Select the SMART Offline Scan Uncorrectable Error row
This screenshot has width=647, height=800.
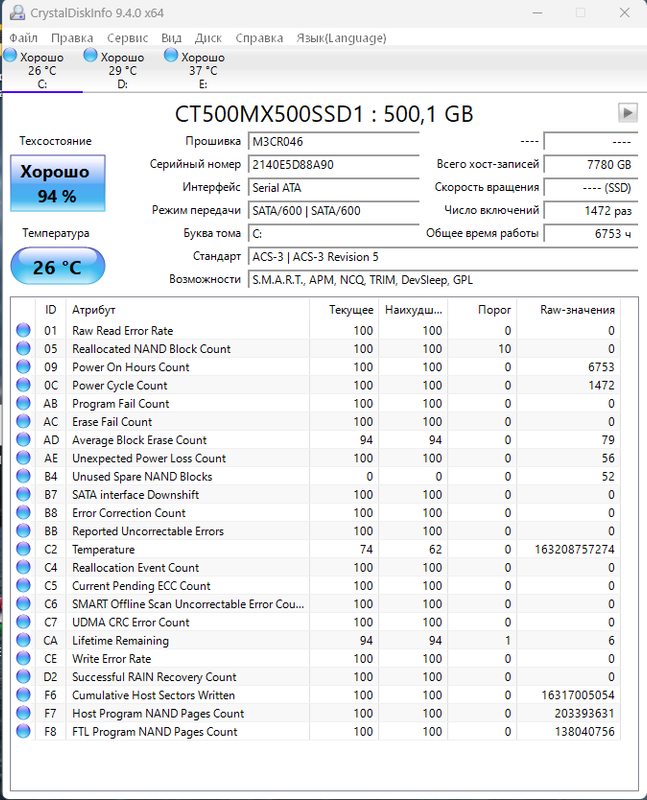pos(315,604)
